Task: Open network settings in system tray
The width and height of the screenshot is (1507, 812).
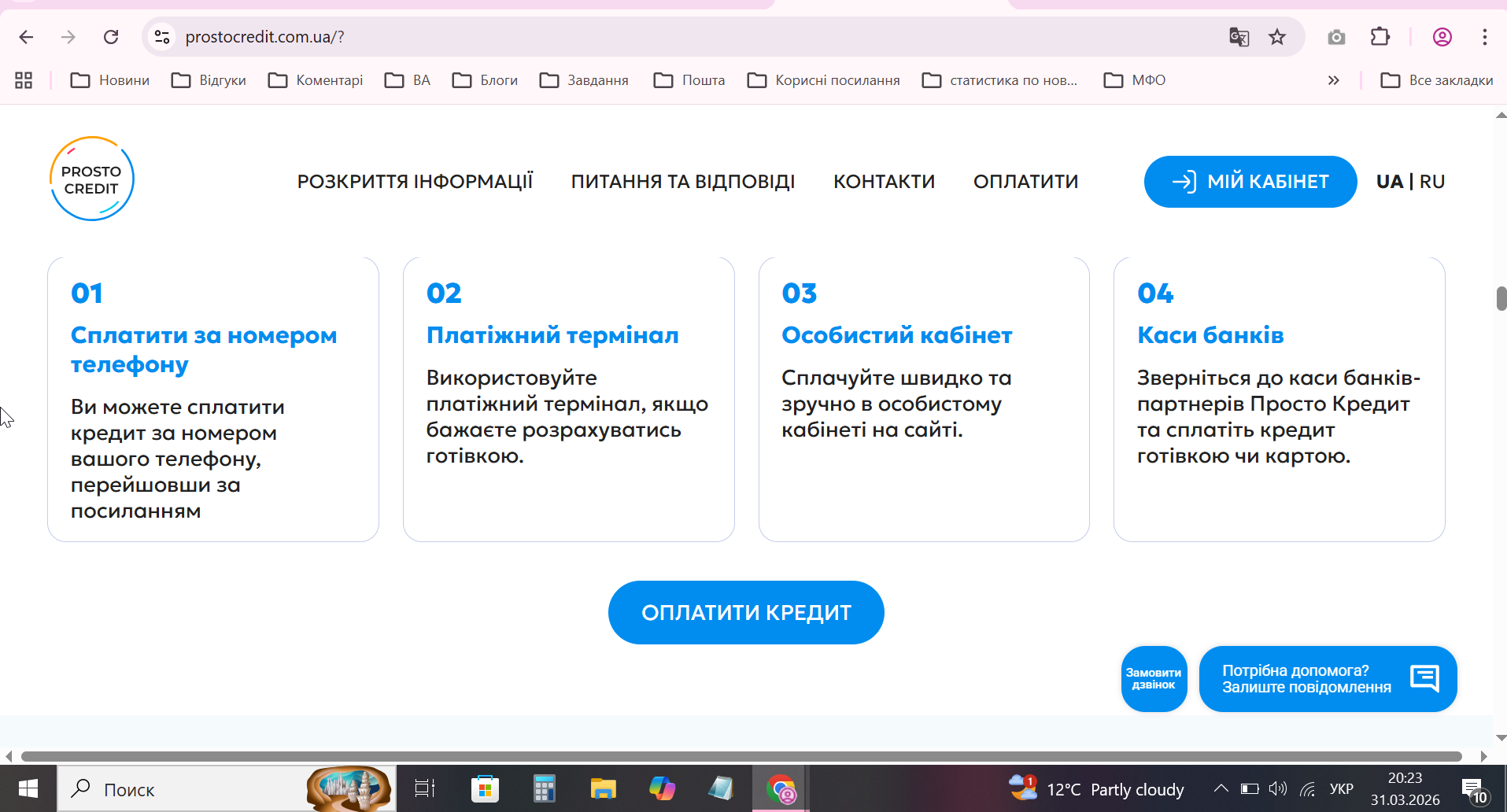Action: pyautogui.click(x=1308, y=788)
